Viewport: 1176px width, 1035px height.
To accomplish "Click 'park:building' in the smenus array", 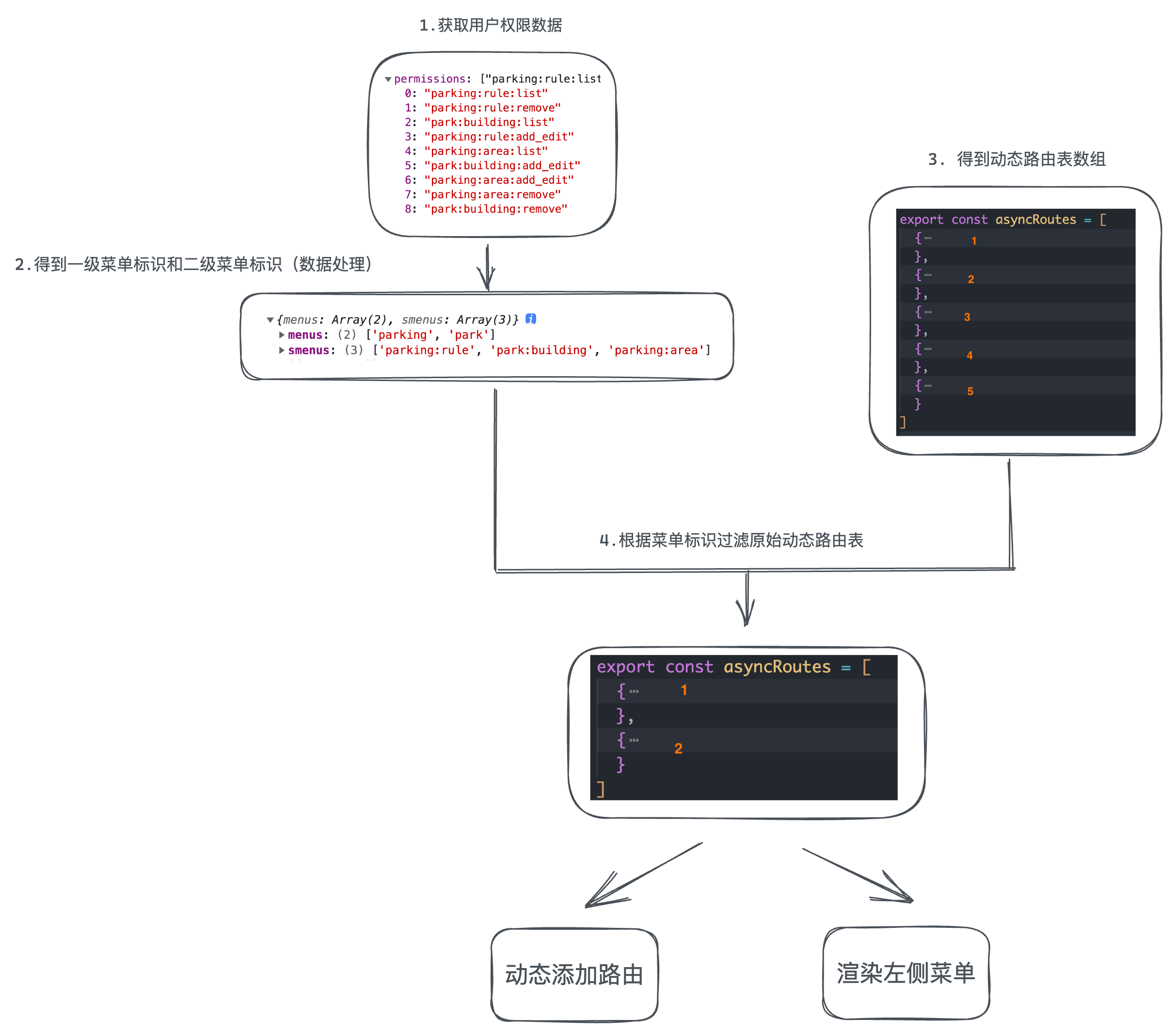I will coord(541,350).
